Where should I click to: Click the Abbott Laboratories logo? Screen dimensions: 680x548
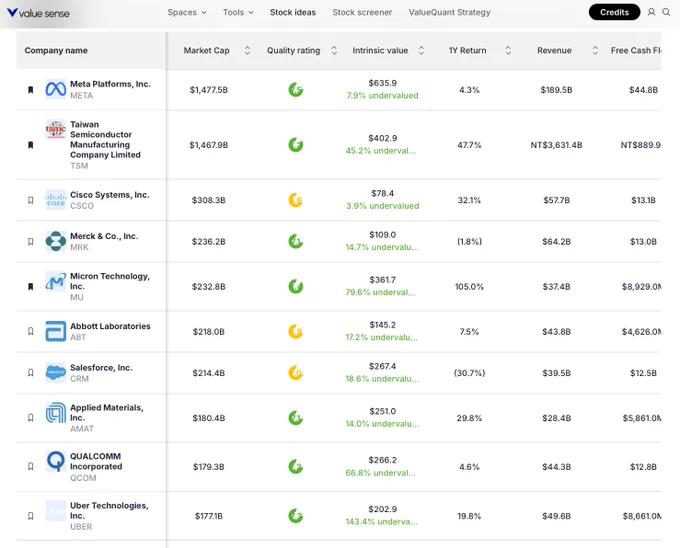[56, 331]
